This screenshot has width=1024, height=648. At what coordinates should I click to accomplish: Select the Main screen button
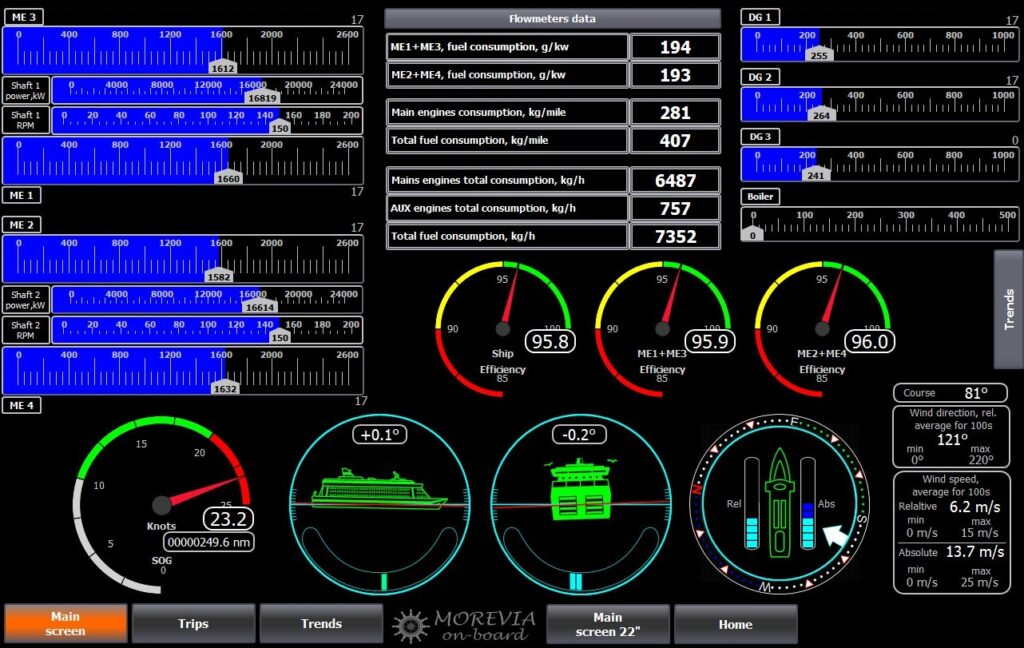click(66, 624)
